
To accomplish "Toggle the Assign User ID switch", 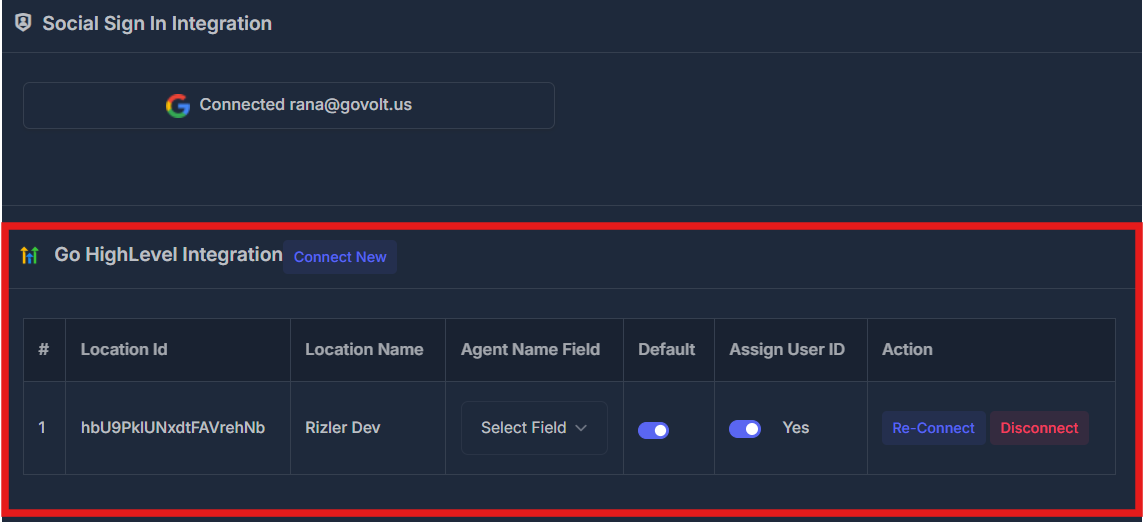I will [744, 429].
